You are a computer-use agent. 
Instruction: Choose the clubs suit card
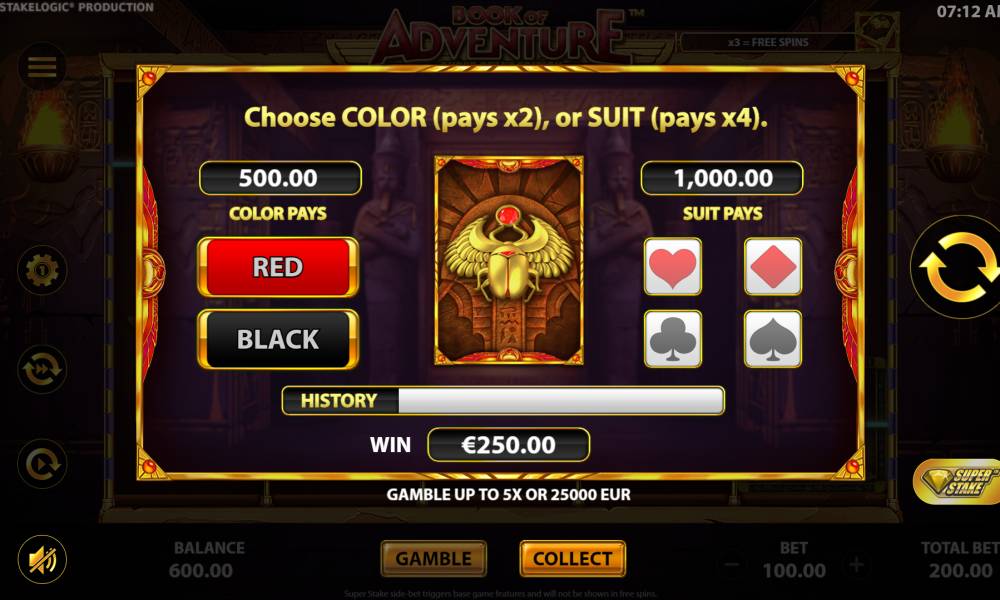pyautogui.click(x=673, y=339)
